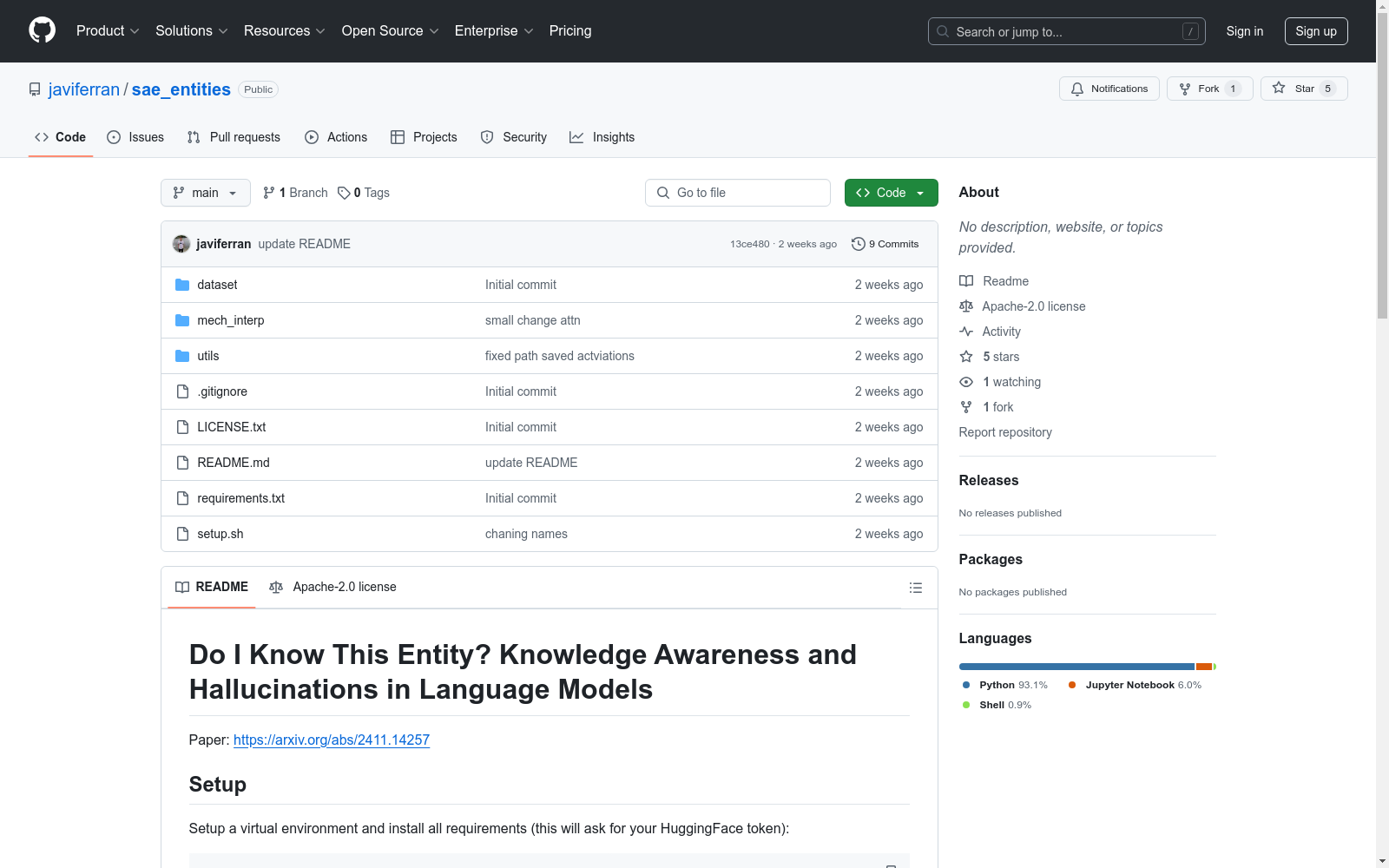The image size is (1389, 868).
Task: Click the tag icon next to Tags
Action: click(x=344, y=193)
